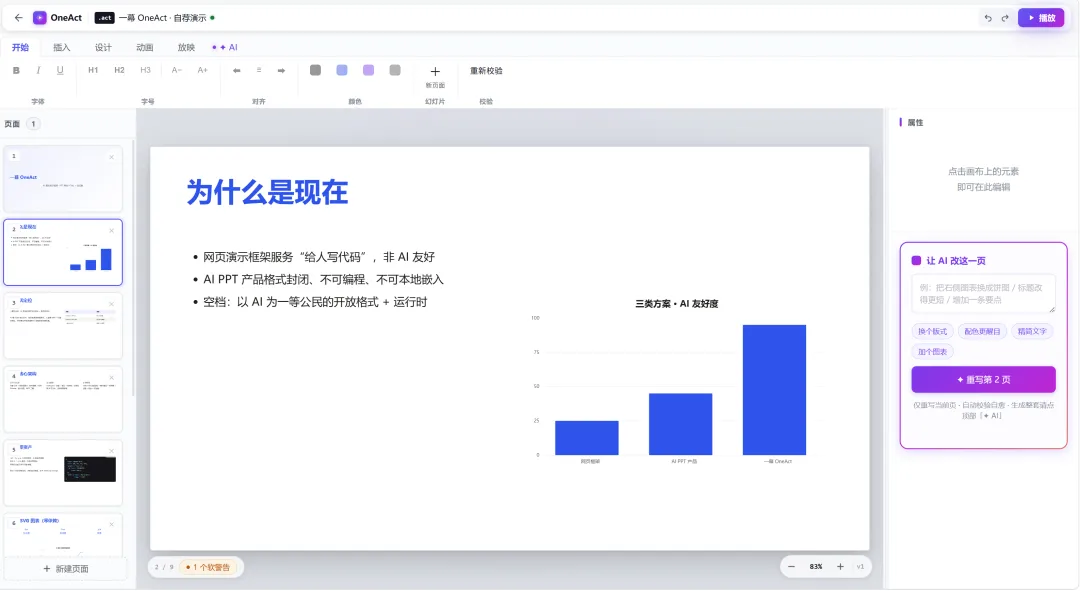Image resolution: width=1080 pixels, height=591 pixels.
Task: Open the 1 个软警告 warning badge
Action: pos(210,568)
